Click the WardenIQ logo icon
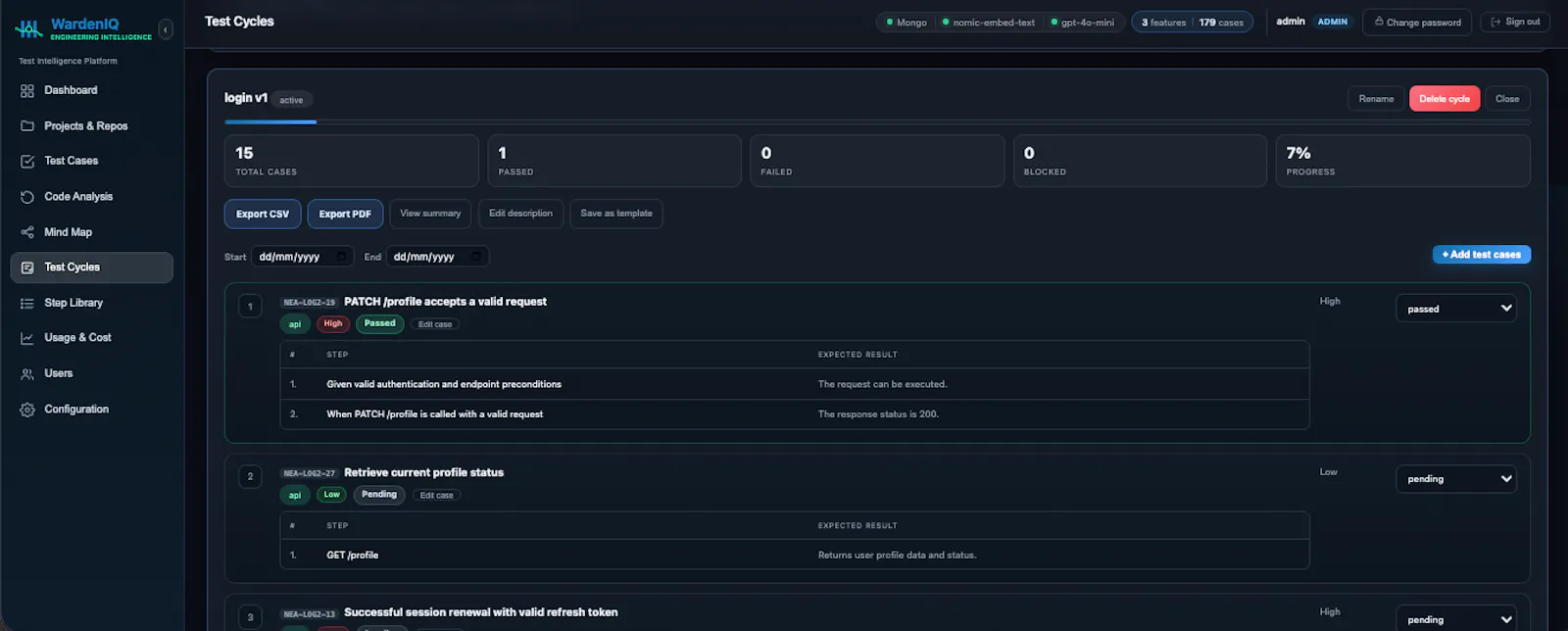1568x631 pixels. pyautogui.click(x=28, y=29)
